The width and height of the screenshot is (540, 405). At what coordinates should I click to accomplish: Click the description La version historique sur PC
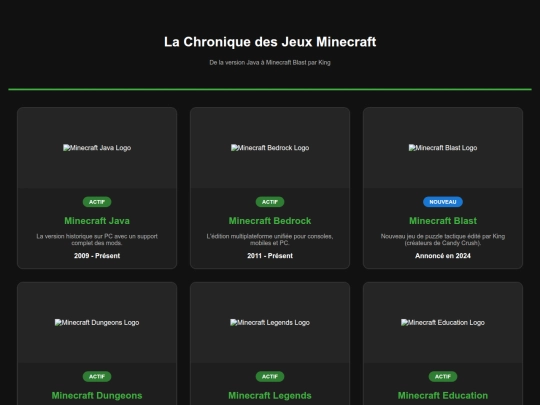coord(97,240)
